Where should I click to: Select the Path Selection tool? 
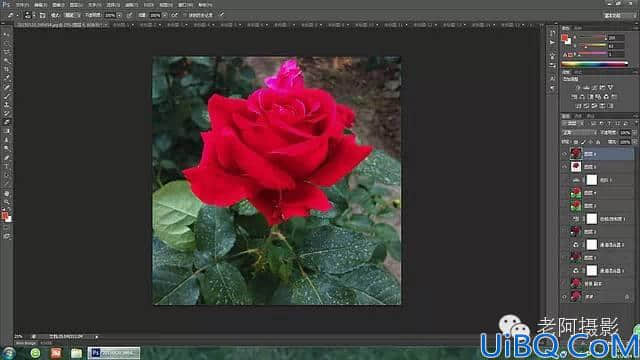pyautogui.click(x=7, y=176)
